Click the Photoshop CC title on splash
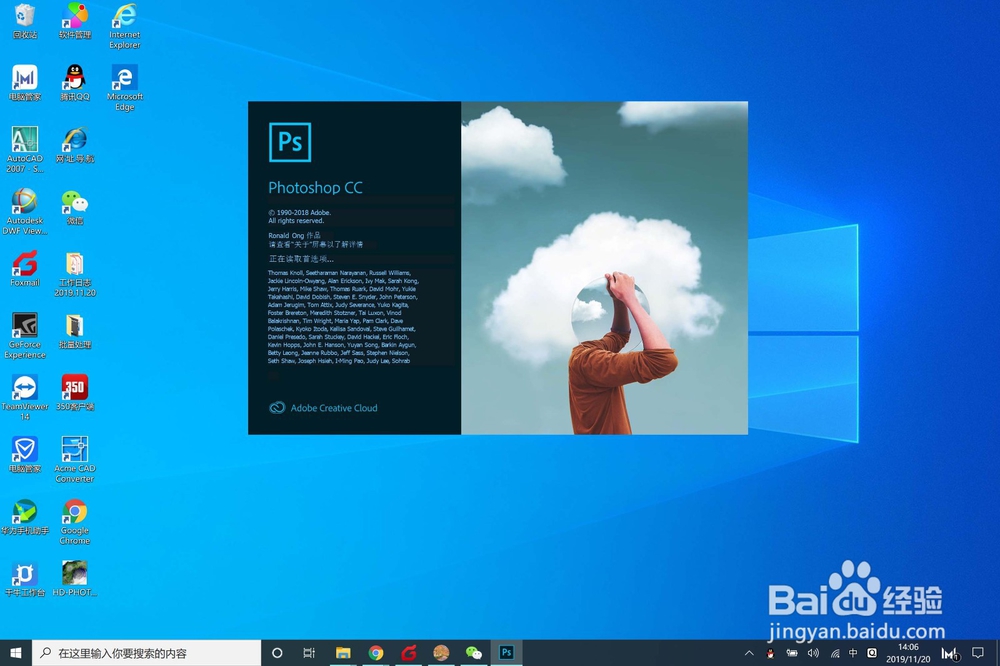 tap(315, 188)
